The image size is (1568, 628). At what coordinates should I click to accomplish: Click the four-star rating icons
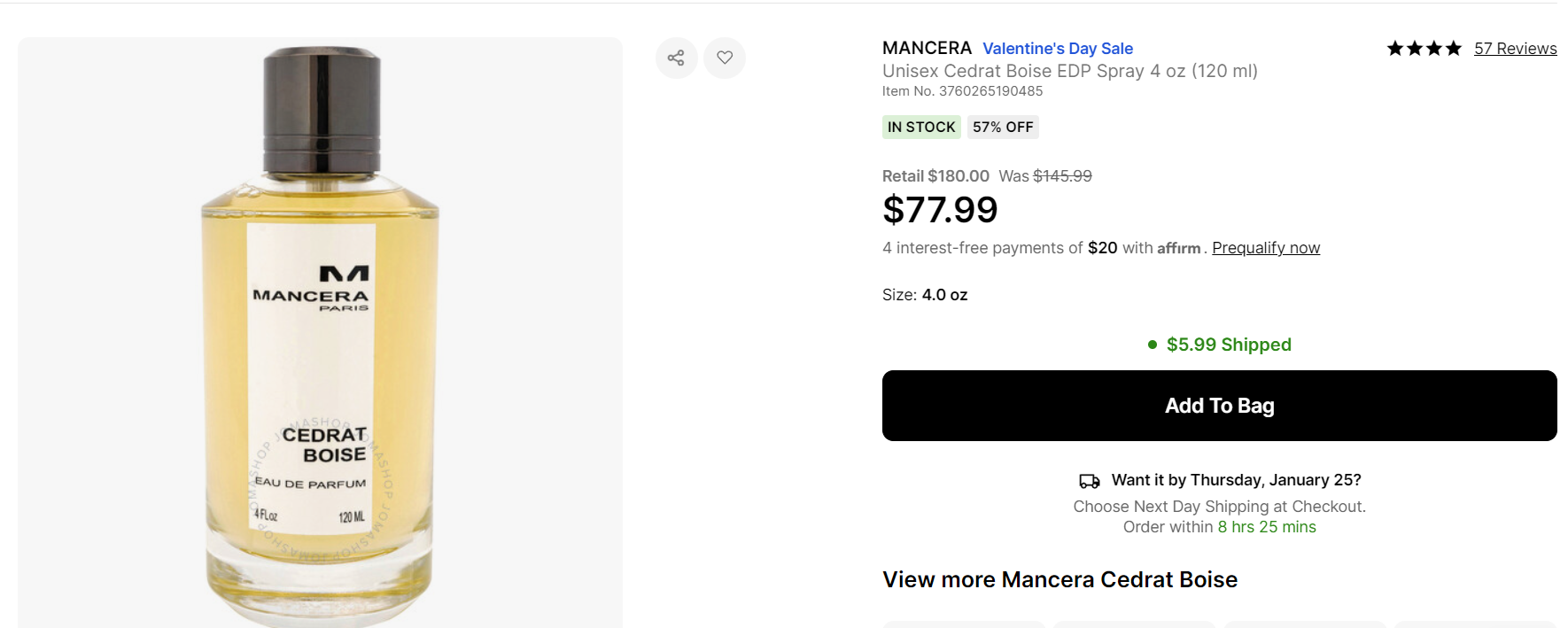[x=1424, y=49]
